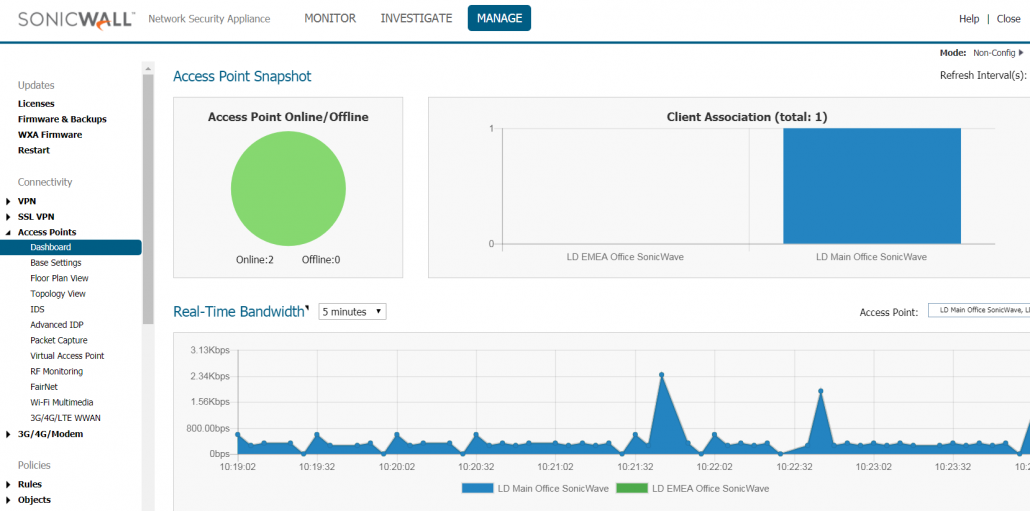Click the 3.13Kbps axis label

click(x=210, y=350)
